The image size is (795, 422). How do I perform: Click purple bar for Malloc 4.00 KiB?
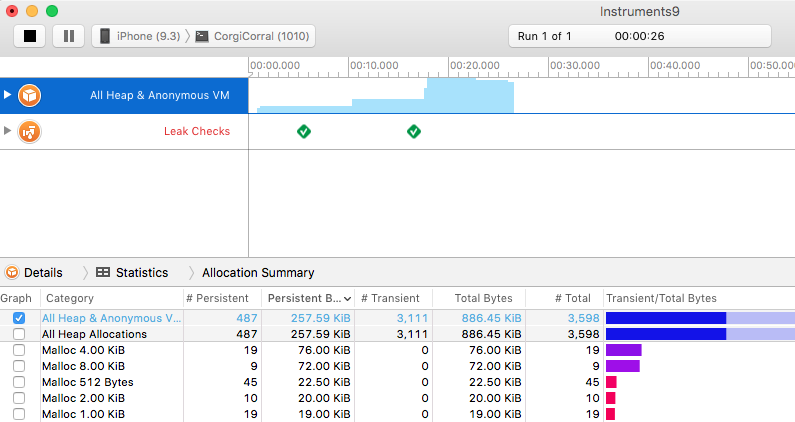(624, 350)
